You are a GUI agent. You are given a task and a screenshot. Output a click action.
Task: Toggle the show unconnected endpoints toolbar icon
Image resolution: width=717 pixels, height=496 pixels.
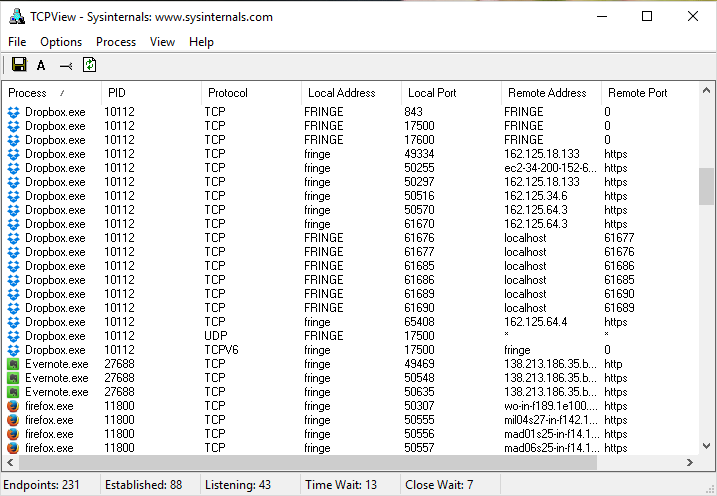tap(66, 65)
